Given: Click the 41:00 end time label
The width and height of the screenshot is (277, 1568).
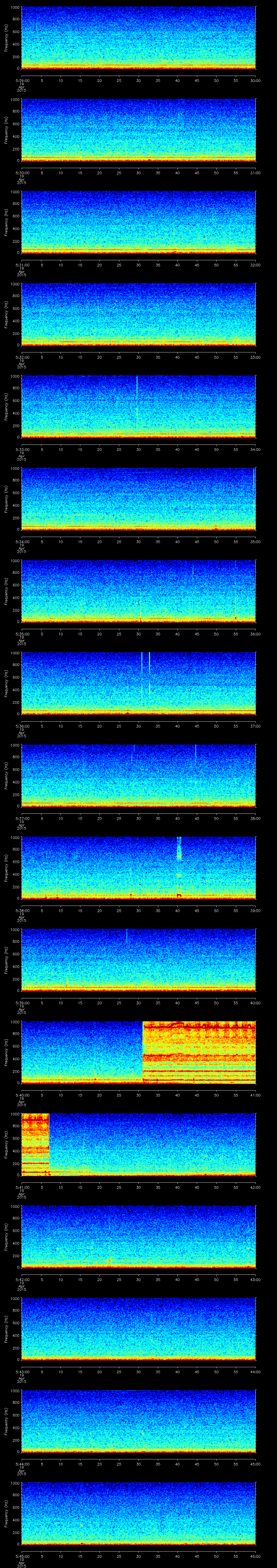Looking at the screenshot, I should [x=255, y=1095].
